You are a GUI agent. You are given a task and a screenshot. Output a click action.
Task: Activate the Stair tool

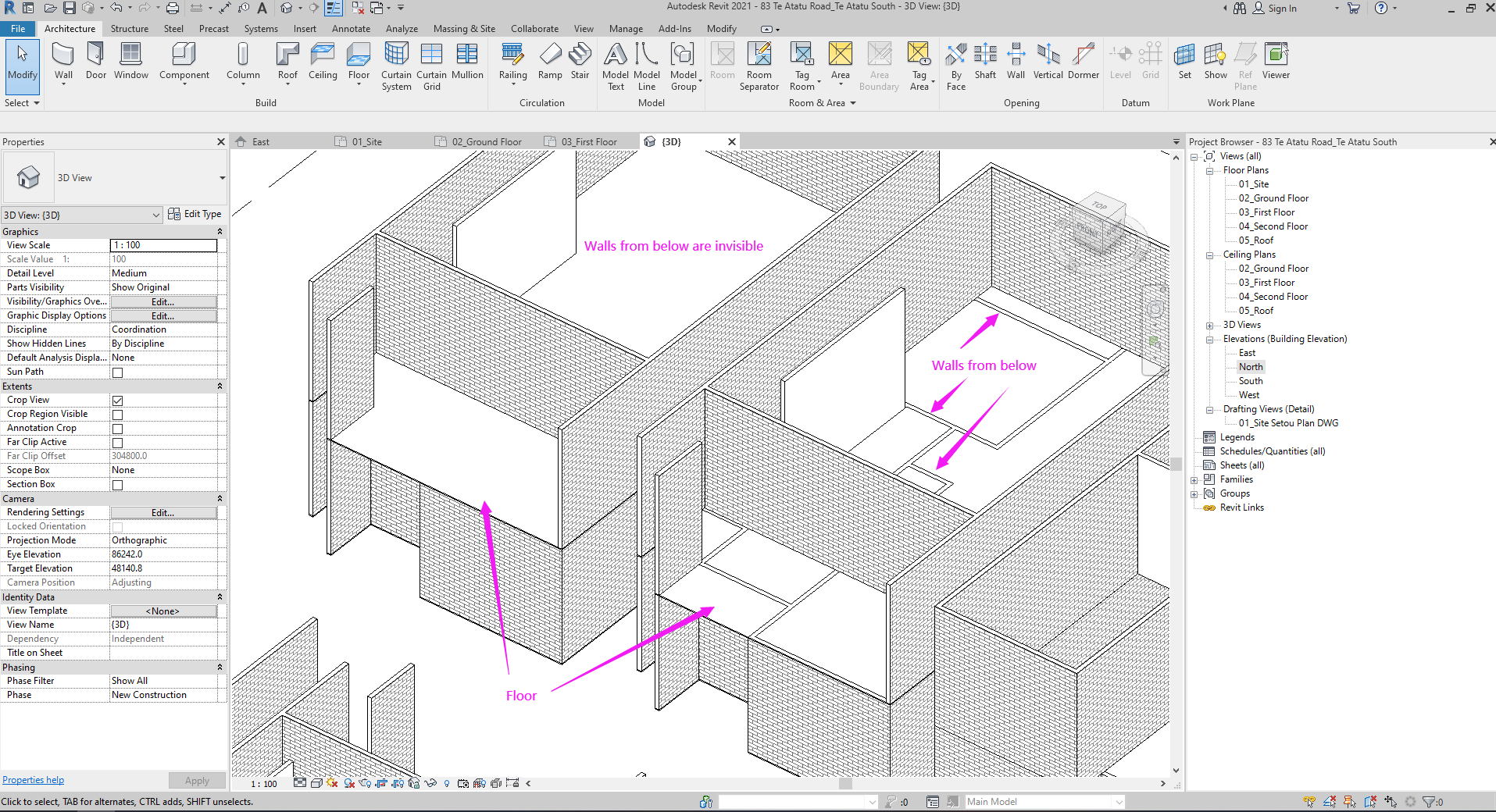point(580,62)
